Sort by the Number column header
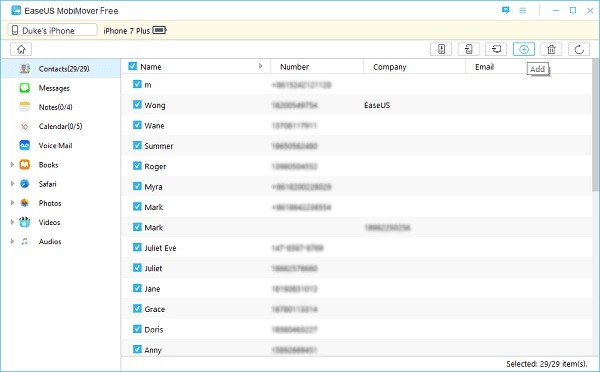The height and width of the screenshot is (372, 600). pos(294,67)
